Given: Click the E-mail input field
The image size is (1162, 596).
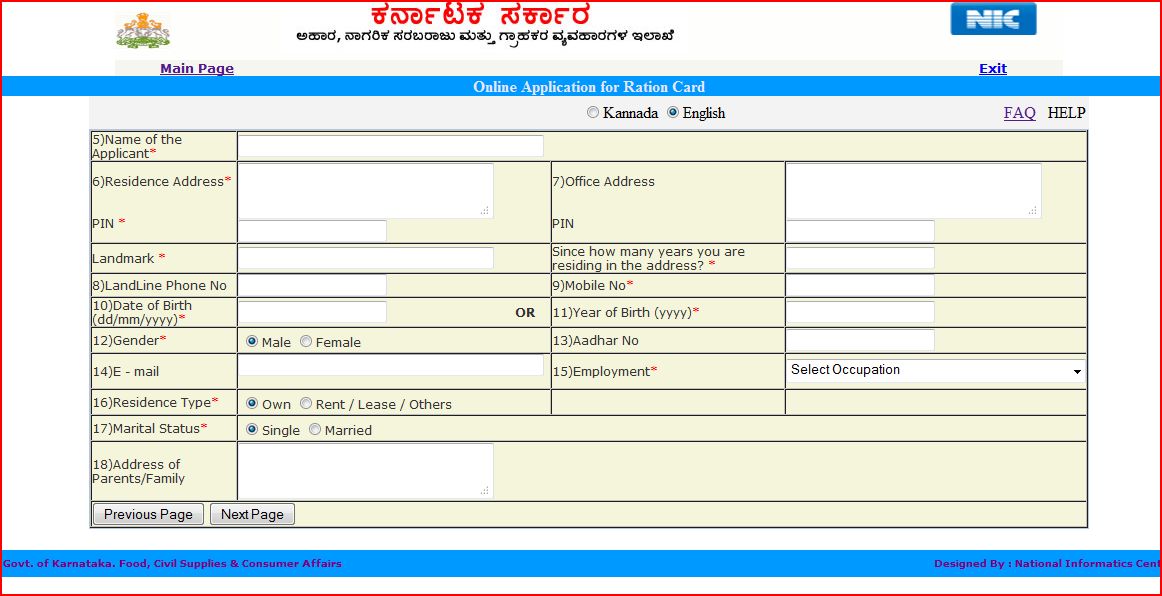Looking at the screenshot, I should (x=390, y=365).
